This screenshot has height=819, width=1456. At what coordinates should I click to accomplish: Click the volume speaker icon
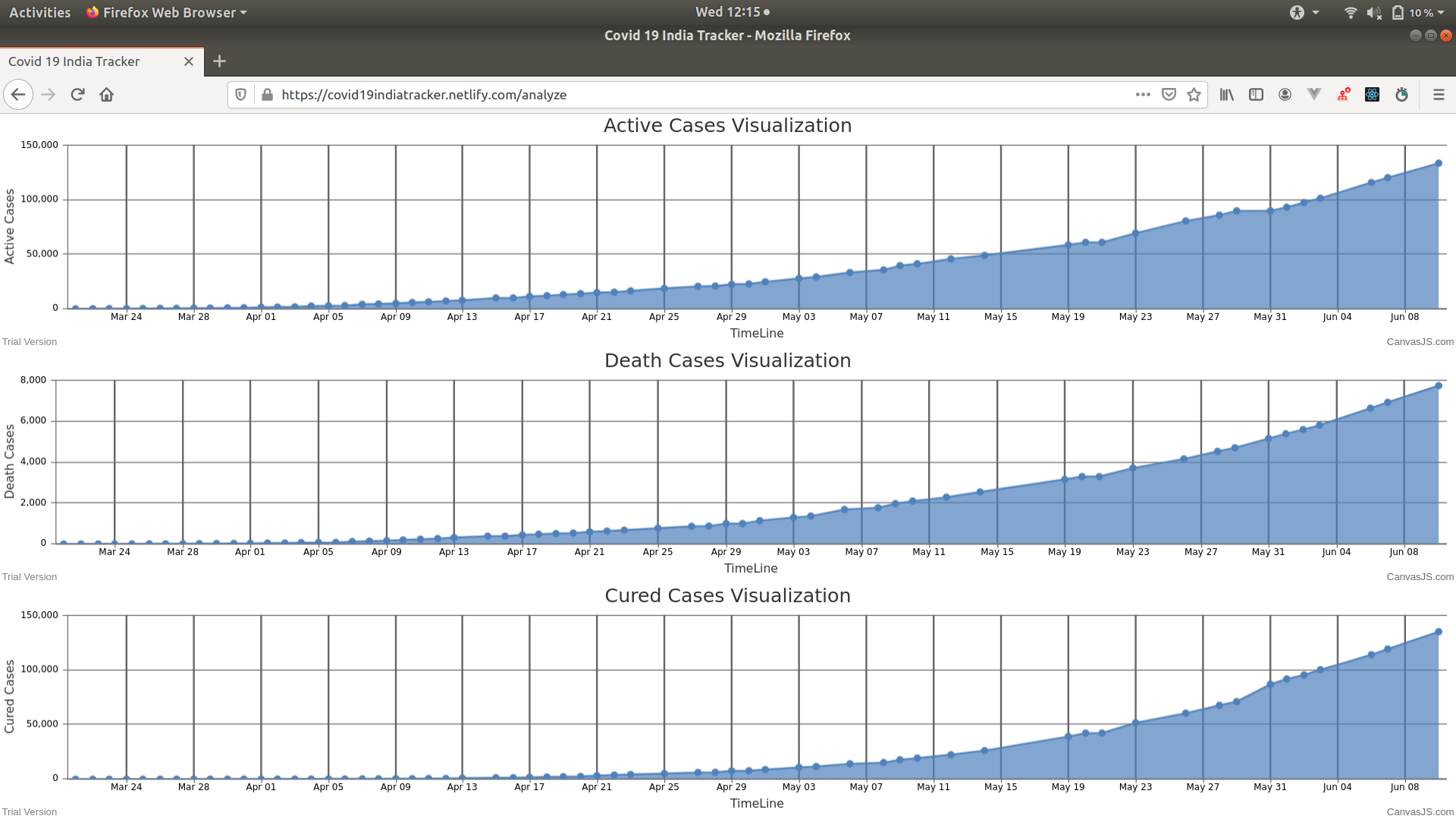(x=1374, y=12)
